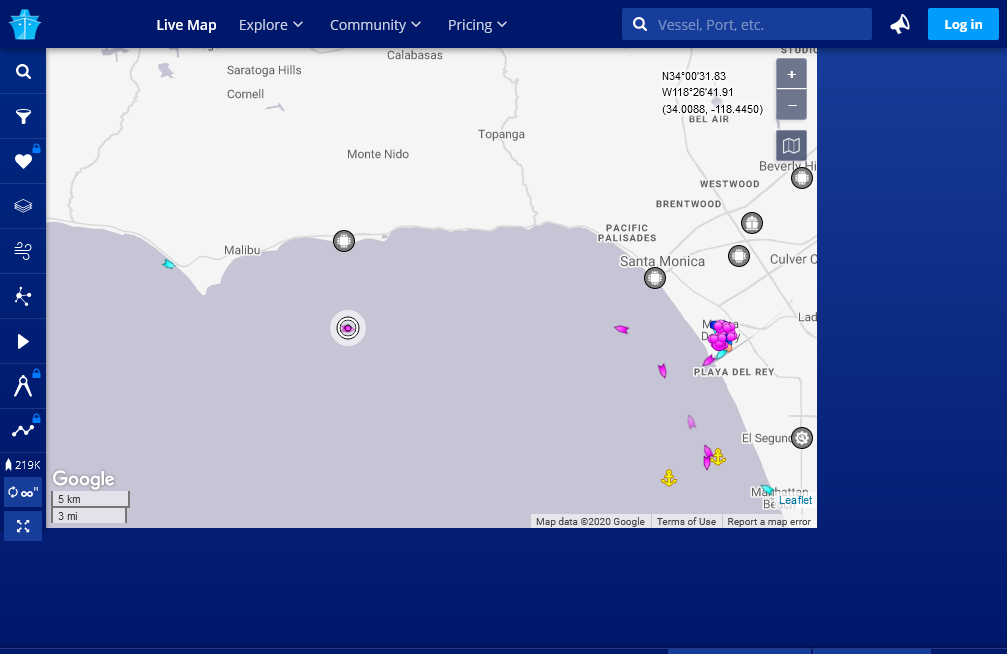Open the route planner line-chart icon
The height and width of the screenshot is (654, 1007).
click(x=23, y=430)
